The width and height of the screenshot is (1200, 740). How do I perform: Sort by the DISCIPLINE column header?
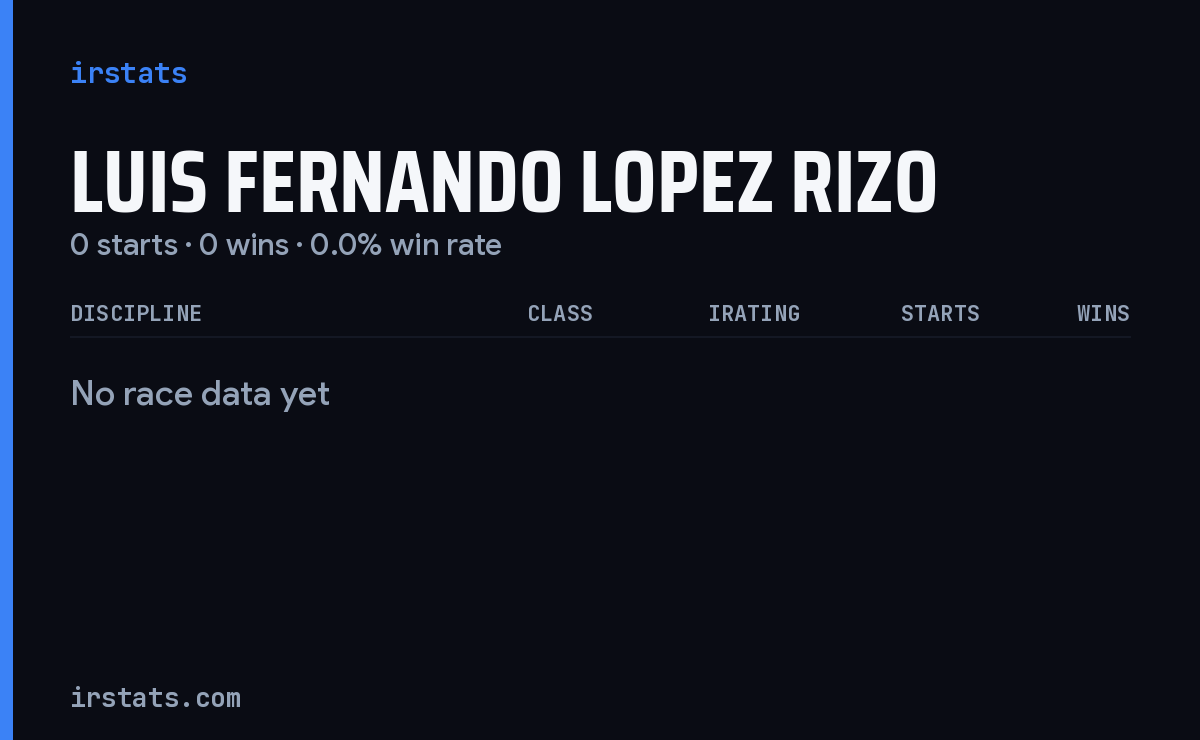[x=136, y=313]
